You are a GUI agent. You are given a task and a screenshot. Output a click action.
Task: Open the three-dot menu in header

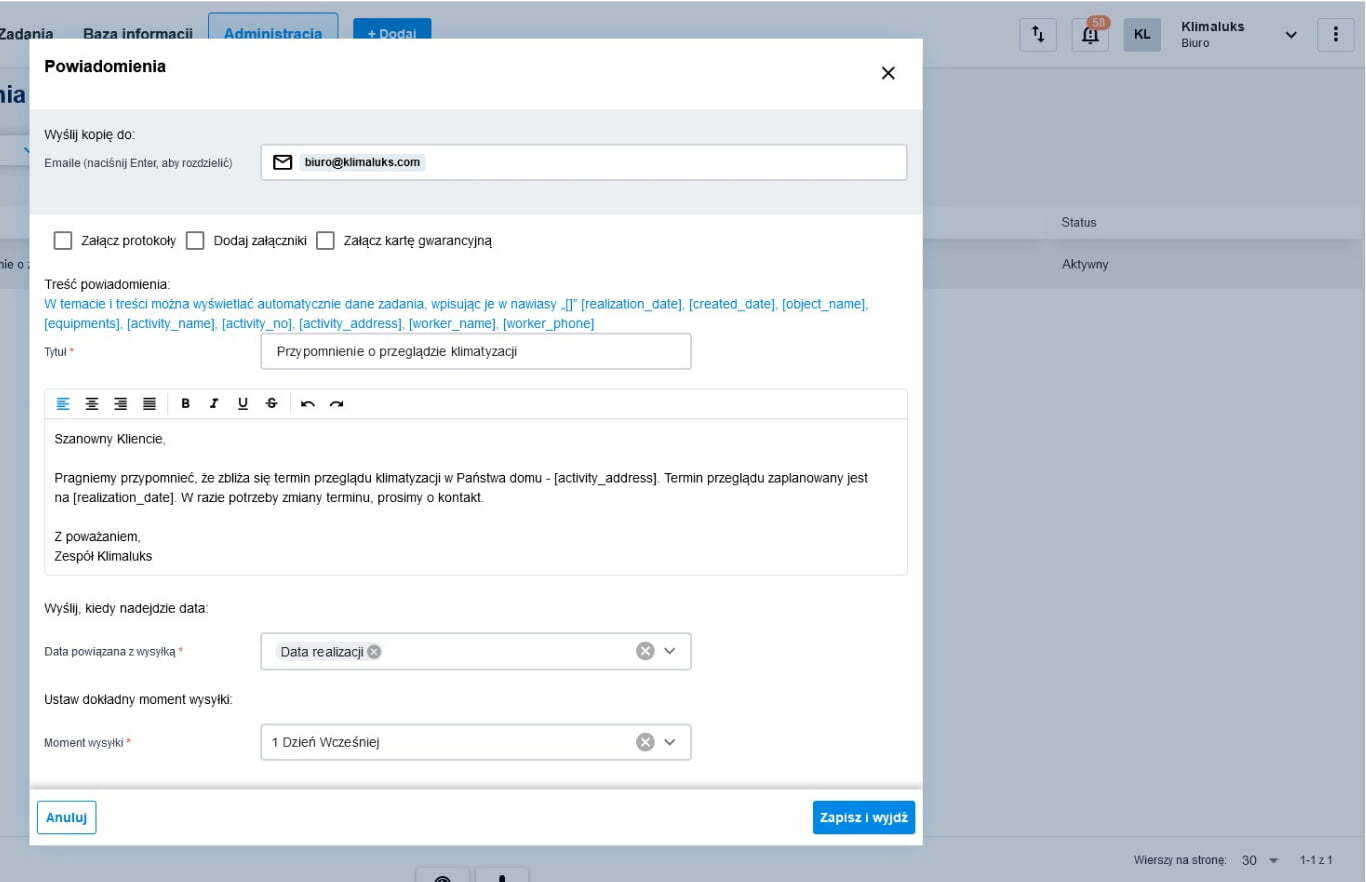[1335, 35]
